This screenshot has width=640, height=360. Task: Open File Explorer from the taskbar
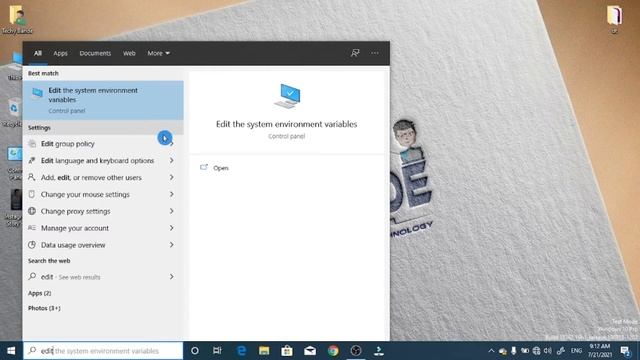coord(264,351)
